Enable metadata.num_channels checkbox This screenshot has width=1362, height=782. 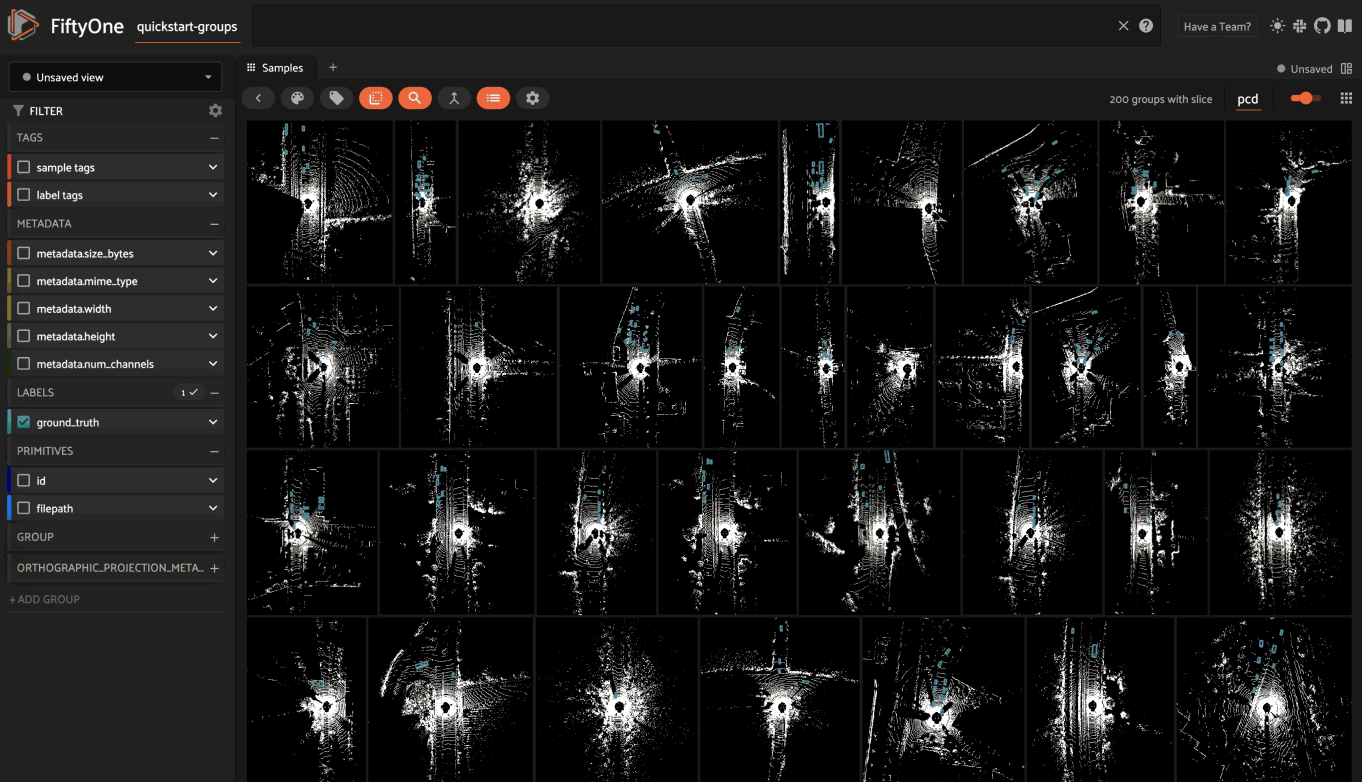pos(24,364)
